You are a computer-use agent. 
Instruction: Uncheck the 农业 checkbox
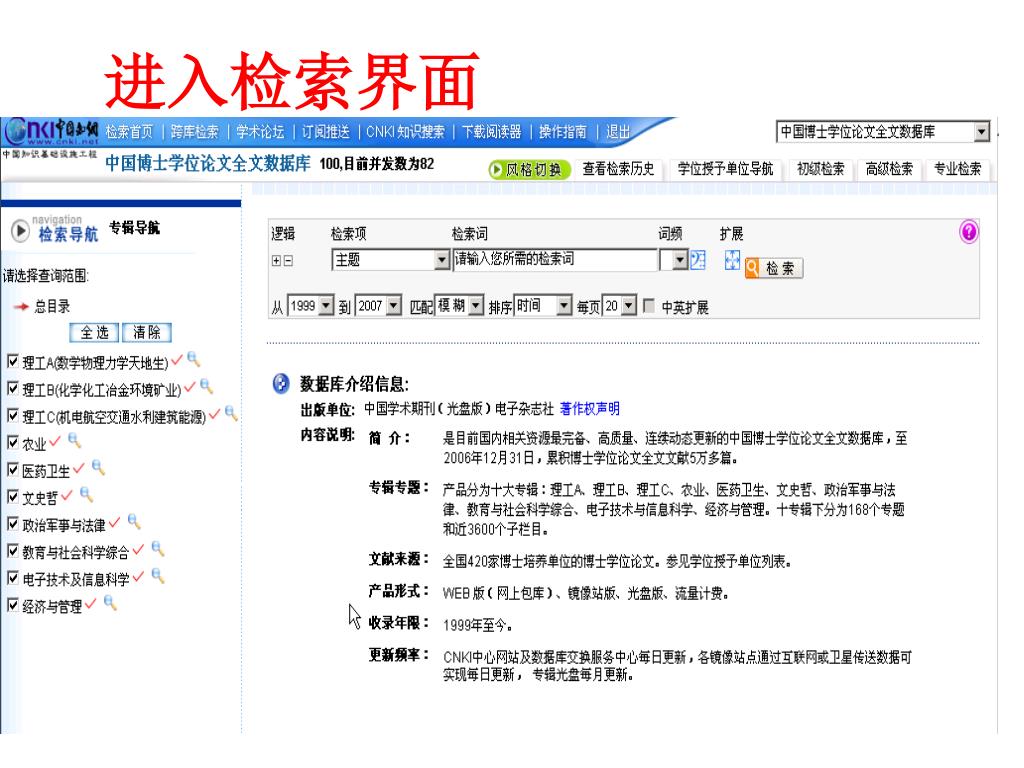tap(12, 442)
